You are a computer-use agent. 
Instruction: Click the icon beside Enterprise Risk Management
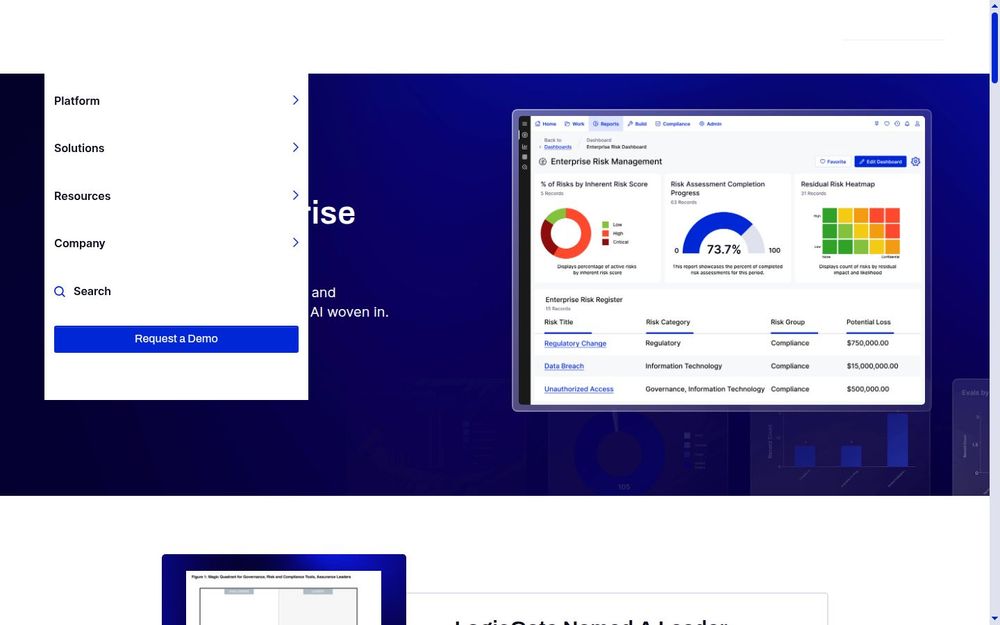[543, 161]
